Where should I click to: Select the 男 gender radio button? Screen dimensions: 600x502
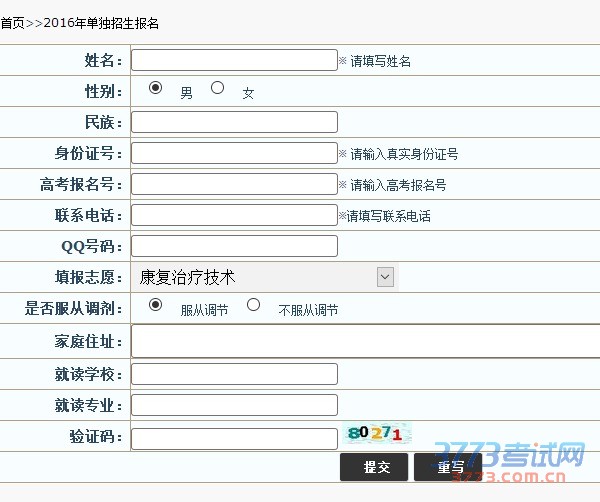[x=156, y=88]
